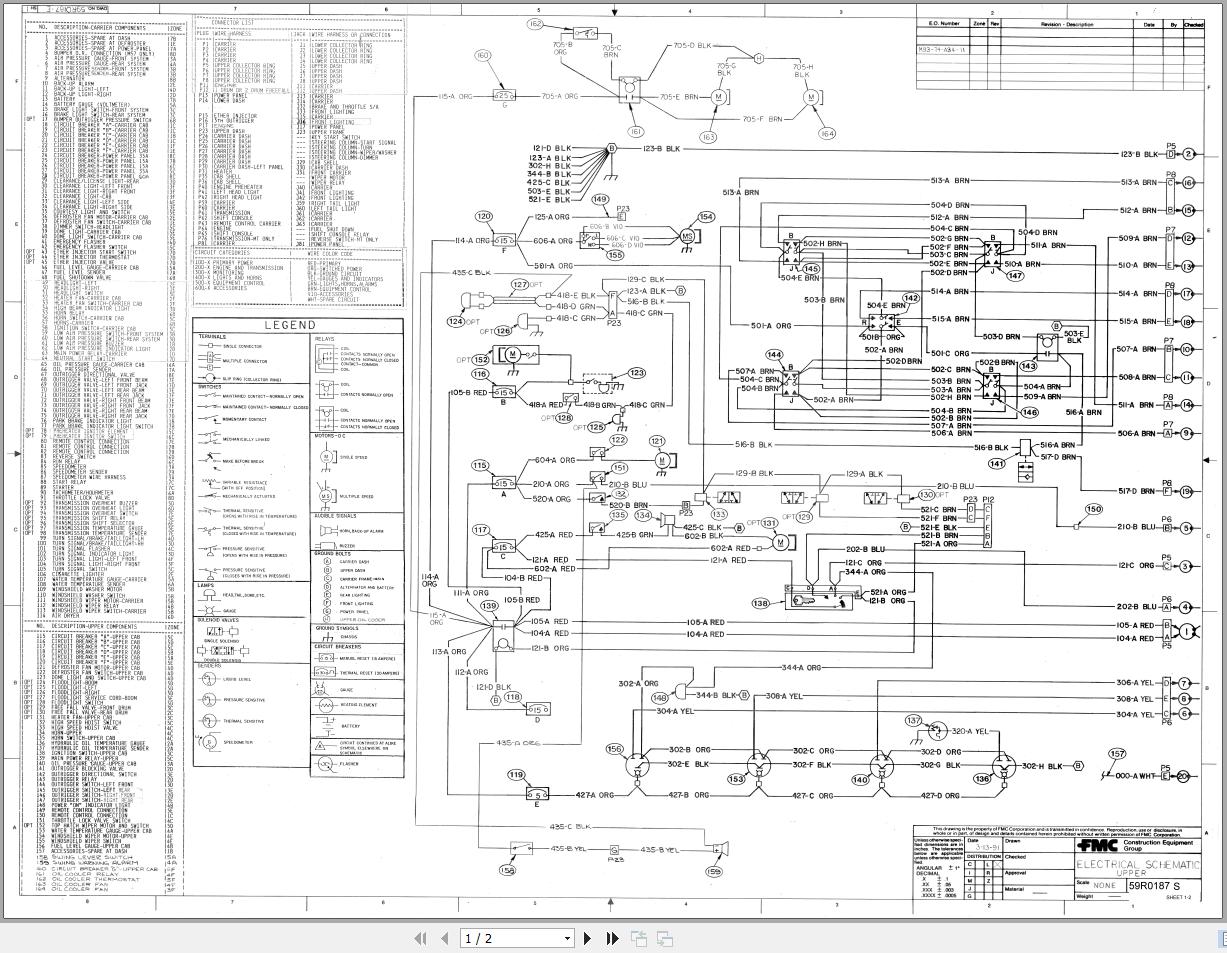Go to the next page

click(x=587, y=939)
